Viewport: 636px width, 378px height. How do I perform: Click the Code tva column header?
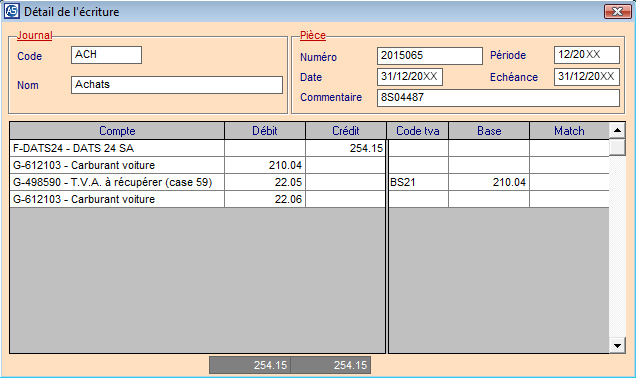[x=418, y=131]
